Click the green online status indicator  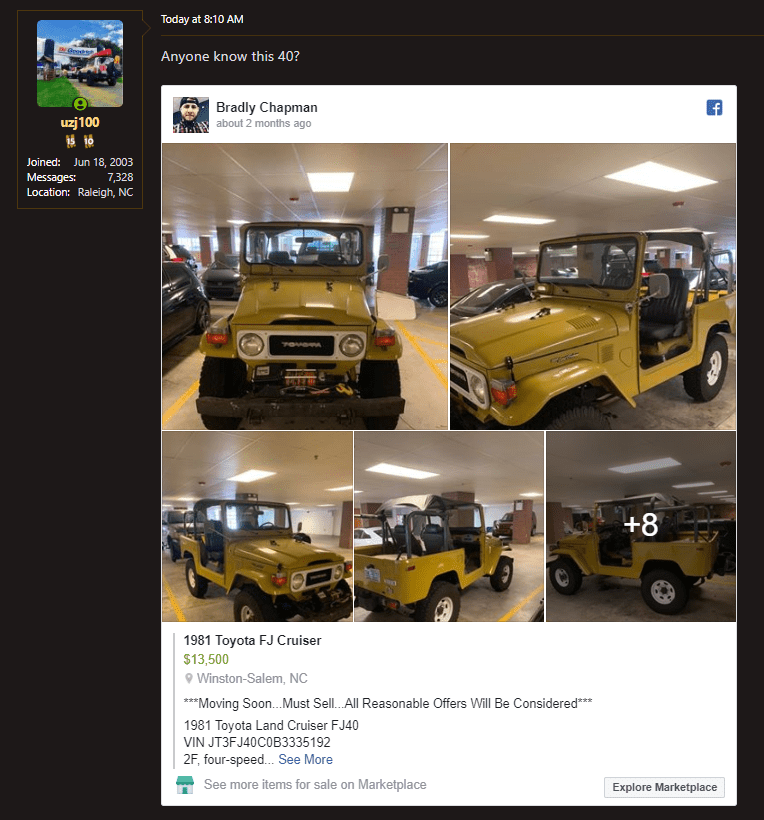click(x=80, y=104)
